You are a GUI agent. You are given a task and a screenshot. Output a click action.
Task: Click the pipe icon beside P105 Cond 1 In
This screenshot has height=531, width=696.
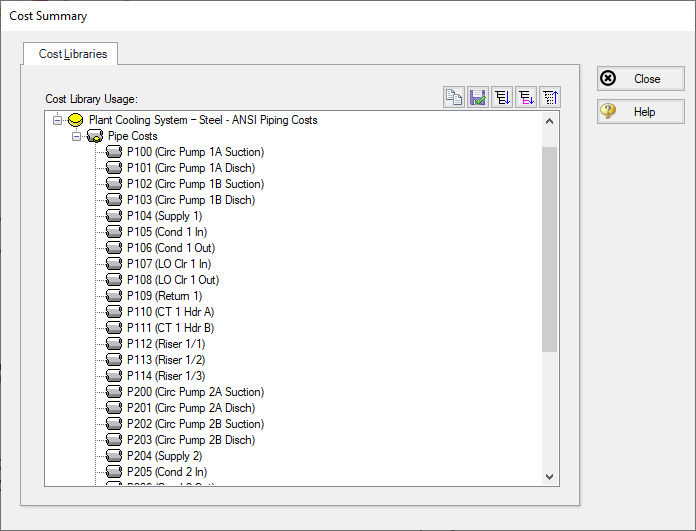pyautogui.click(x=114, y=232)
